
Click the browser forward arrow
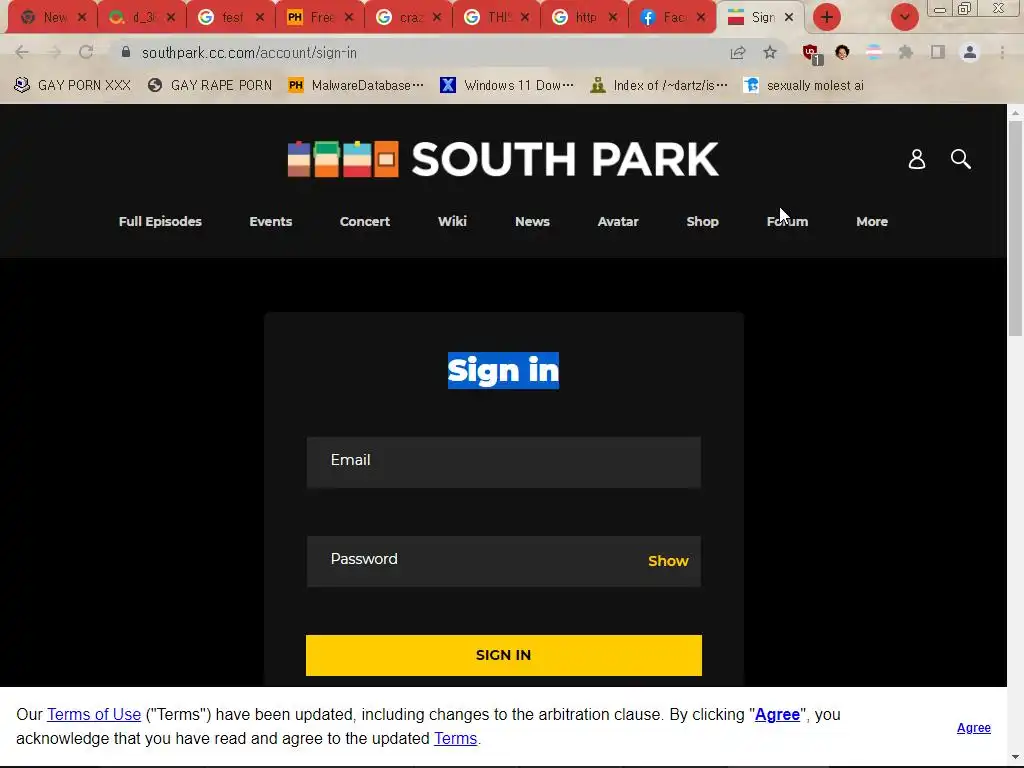54,52
